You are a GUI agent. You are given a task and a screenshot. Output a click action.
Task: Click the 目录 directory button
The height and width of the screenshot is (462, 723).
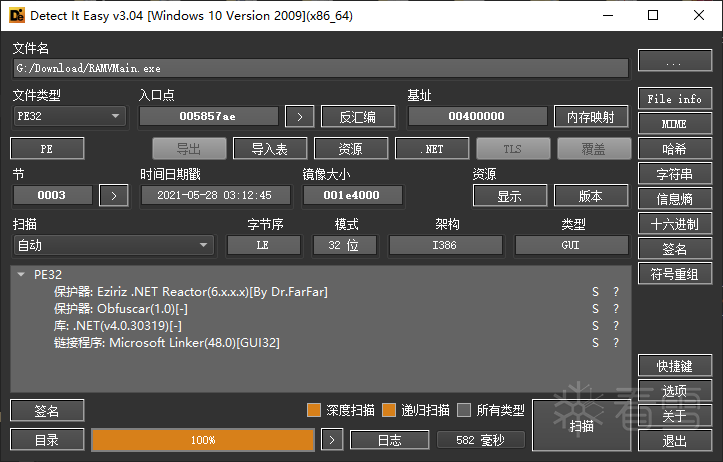point(47,440)
